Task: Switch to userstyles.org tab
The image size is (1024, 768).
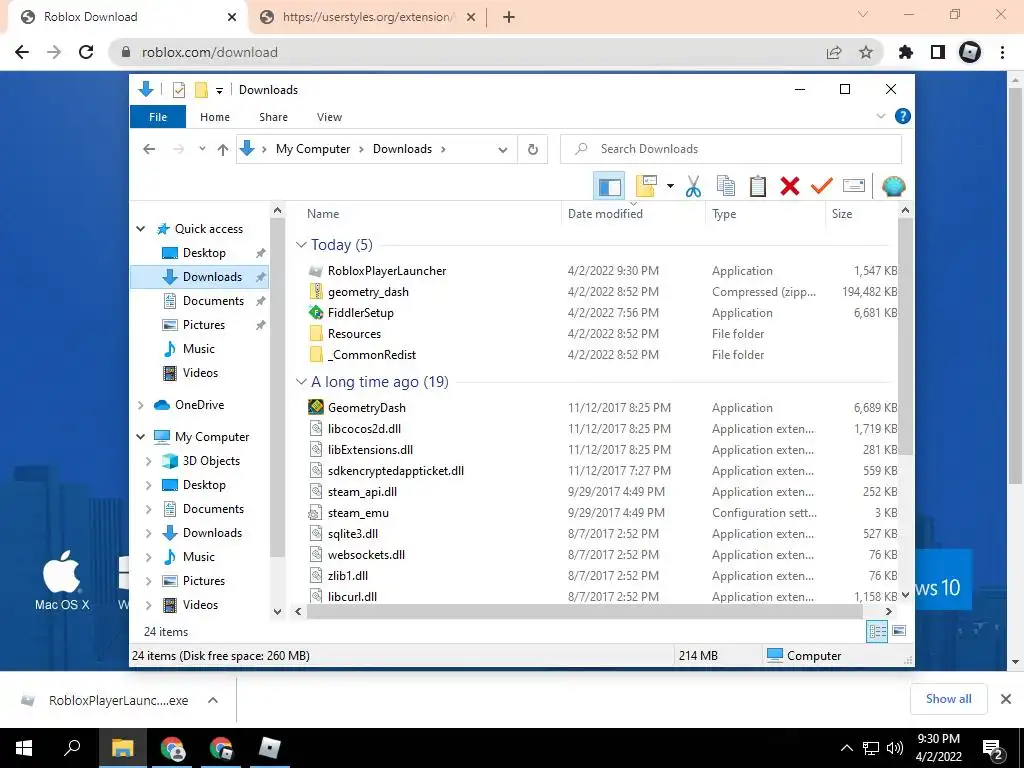Action: pyautogui.click(x=367, y=18)
